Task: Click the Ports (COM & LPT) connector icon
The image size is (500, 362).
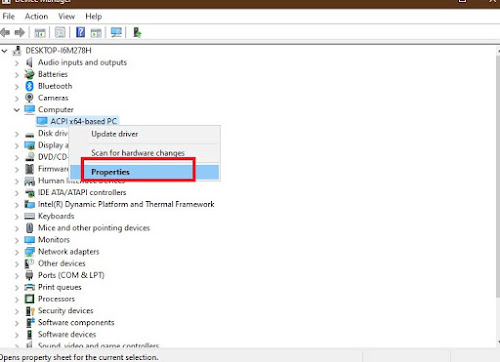Action: pyautogui.click(x=29, y=275)
